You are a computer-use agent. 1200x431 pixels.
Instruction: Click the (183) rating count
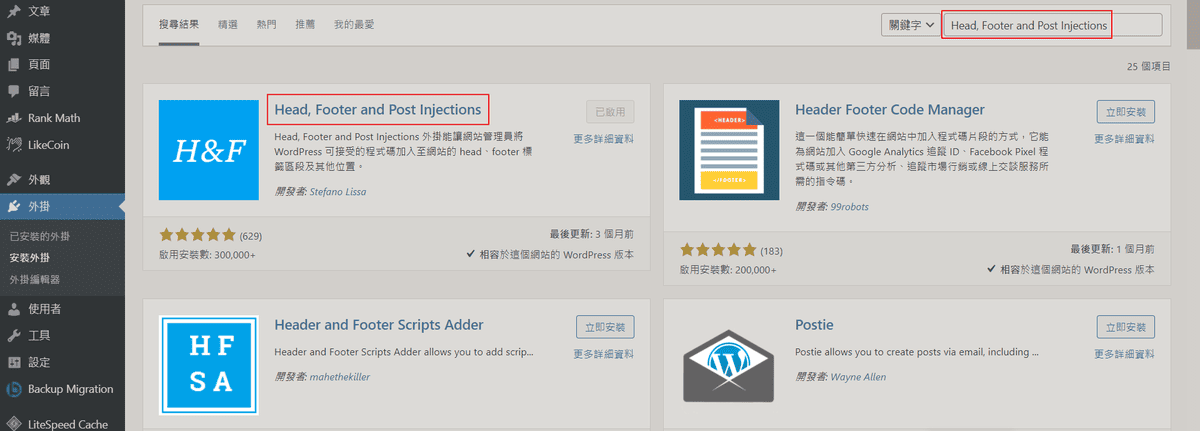771,250
